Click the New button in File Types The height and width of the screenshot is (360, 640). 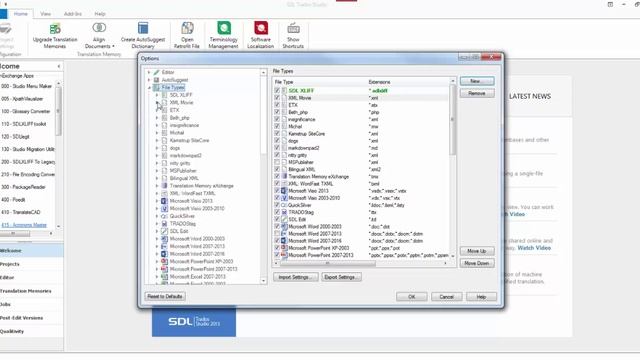[477, 81]
